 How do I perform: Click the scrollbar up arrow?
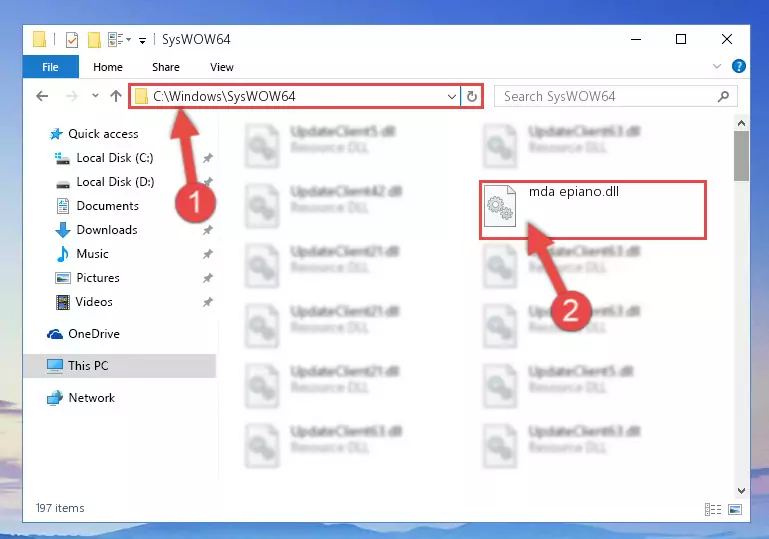(742, 123)
